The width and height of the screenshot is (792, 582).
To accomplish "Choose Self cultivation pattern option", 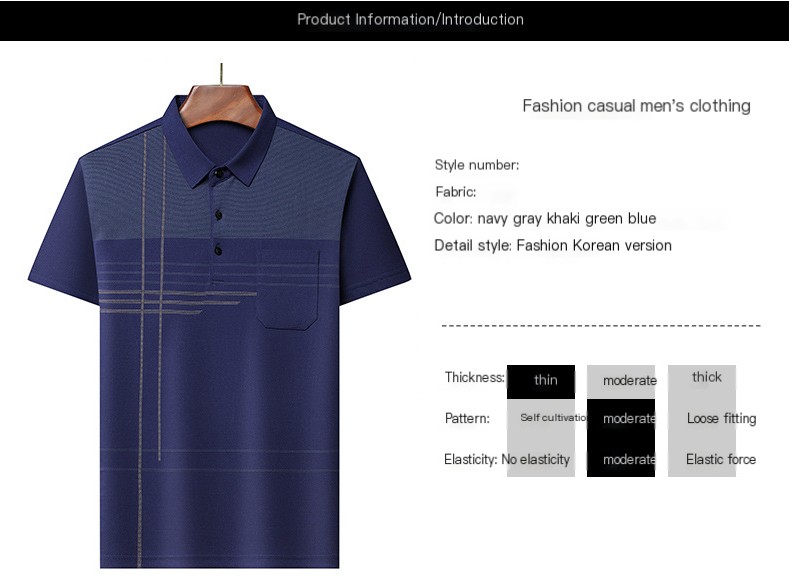I will point(540,419).
